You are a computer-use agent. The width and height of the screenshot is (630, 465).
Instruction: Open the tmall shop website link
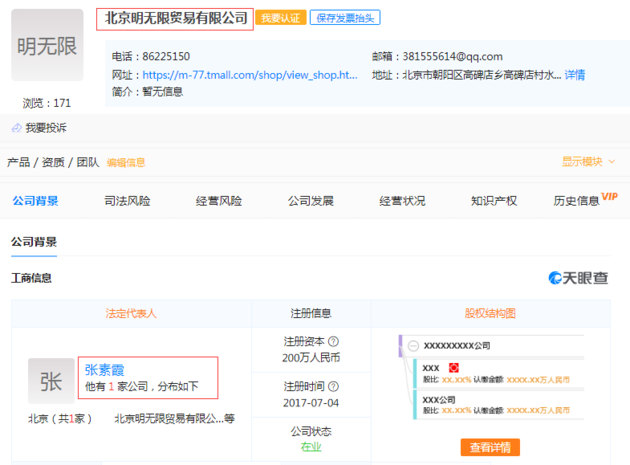pyautogui.click(x=249, y=75)
